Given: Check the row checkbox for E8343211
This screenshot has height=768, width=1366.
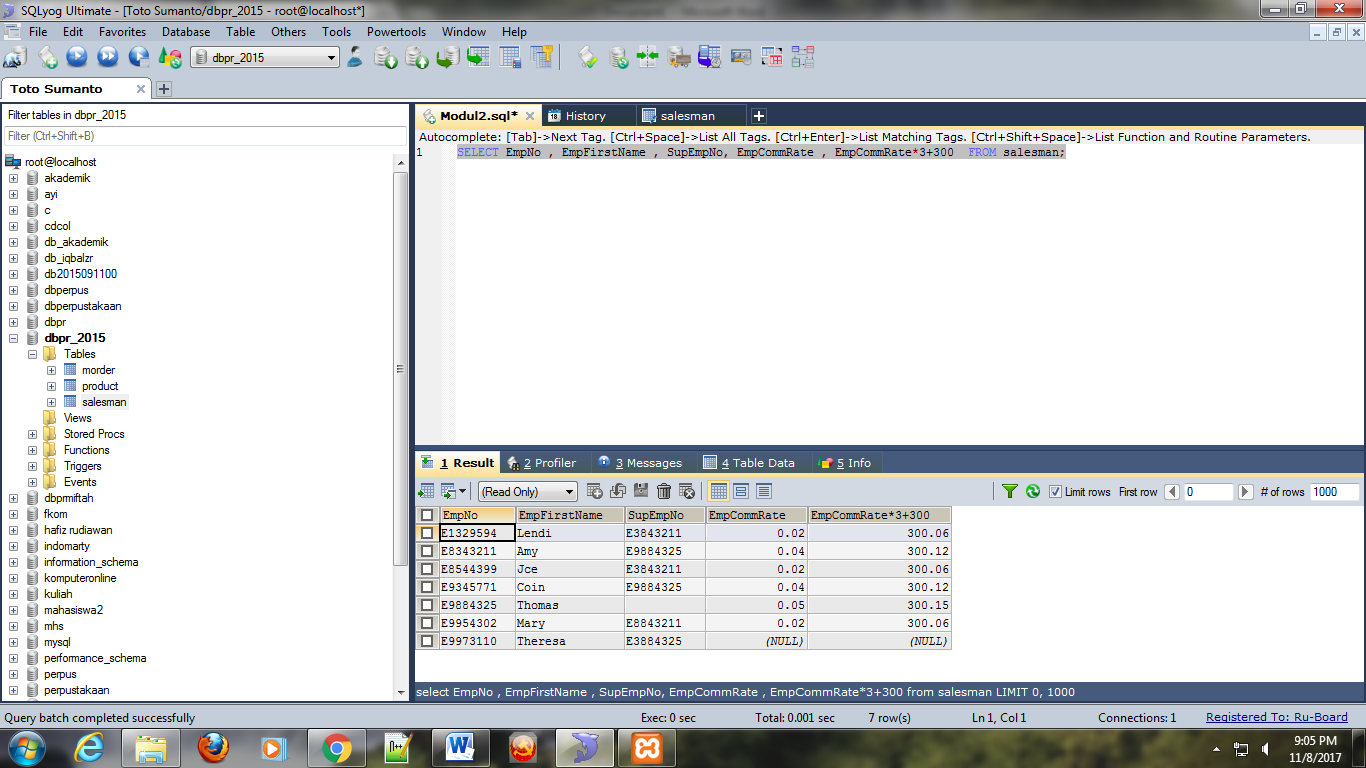Looking at the screenshot, I should (x=427, y=551).
